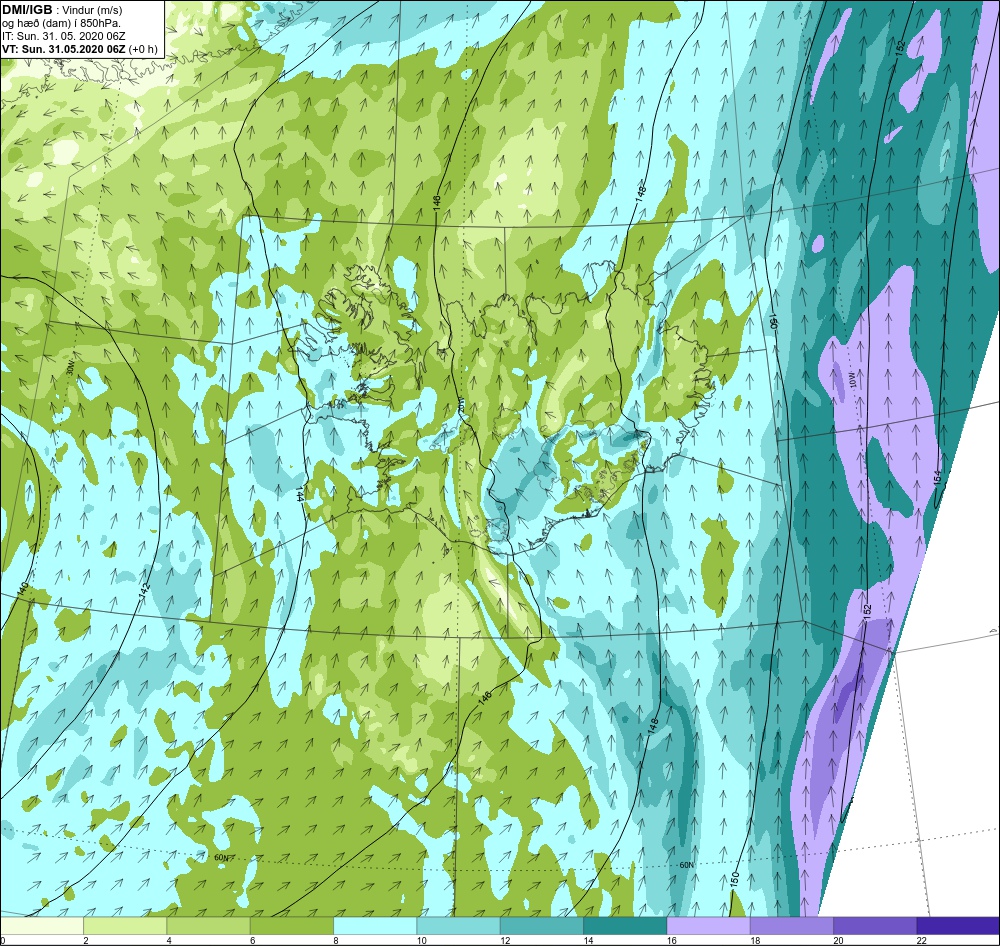Click the 'DMI/IGB' title text

pos(27,10)
